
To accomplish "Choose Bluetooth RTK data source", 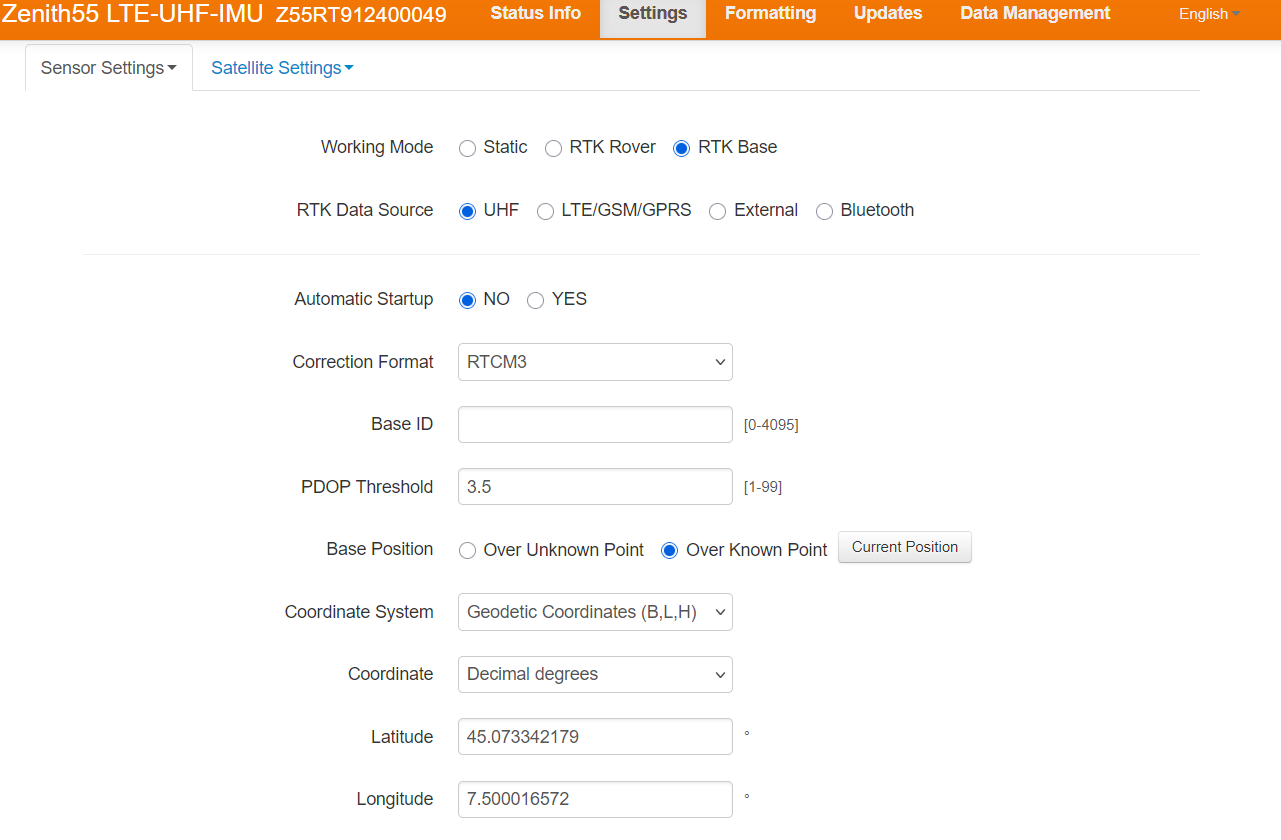I will [x=824, y=212].
